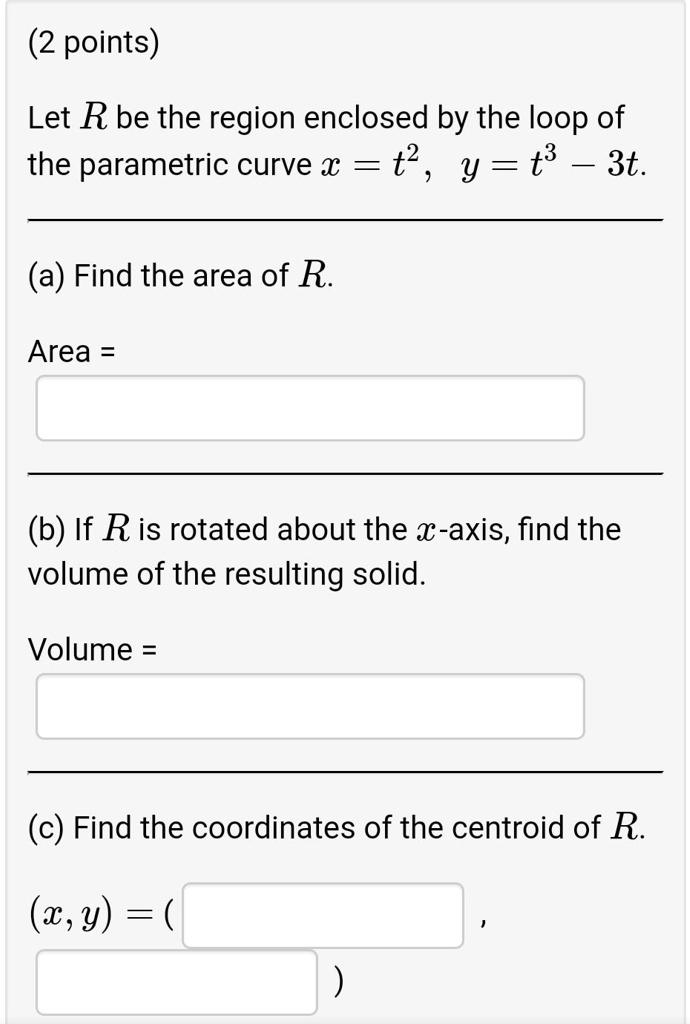Click the part (b) rotation question text
Viewport: 690px width, 1024px height.
(322, 550)
